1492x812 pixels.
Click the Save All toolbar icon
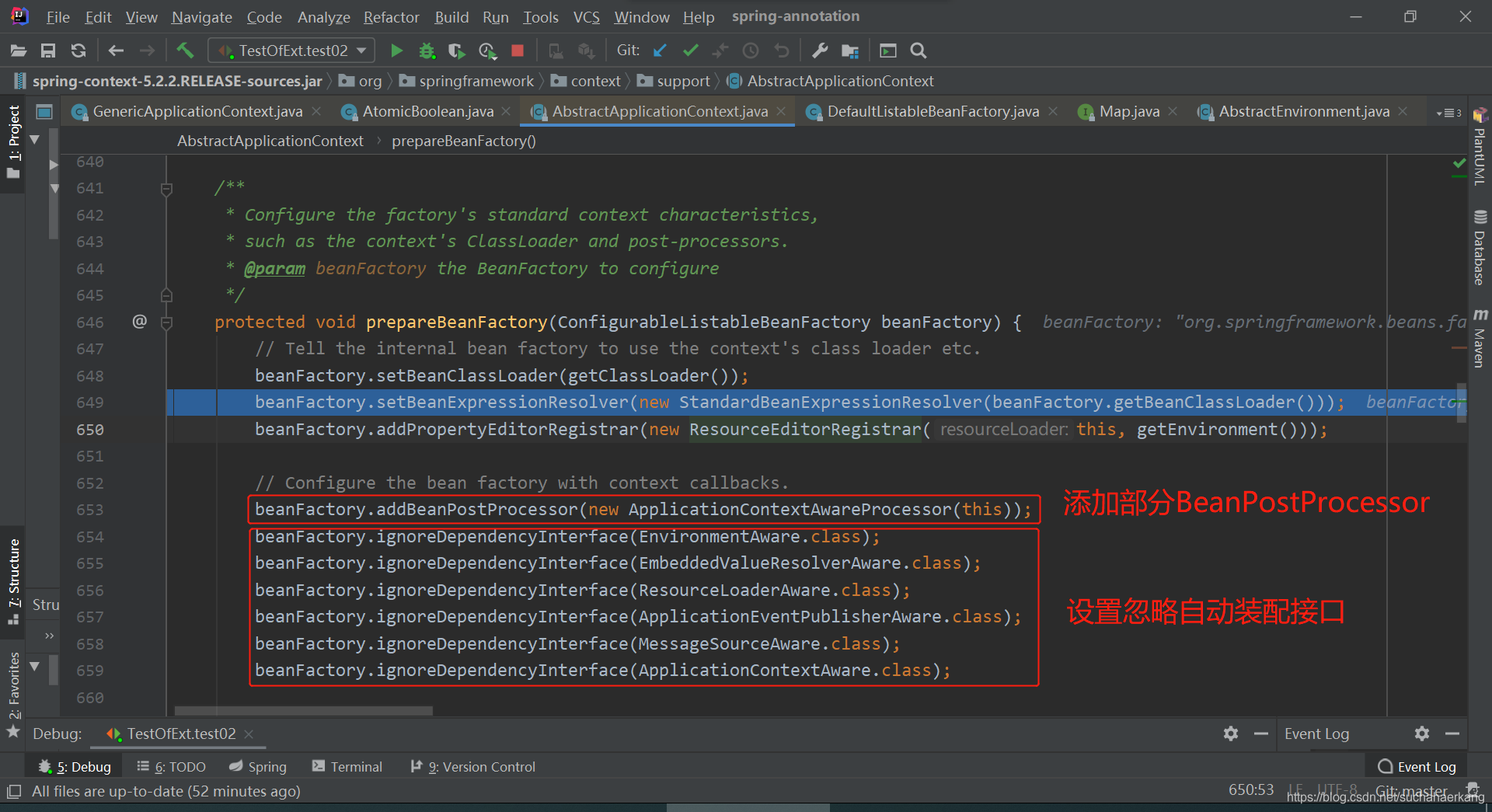coord(48,51)
